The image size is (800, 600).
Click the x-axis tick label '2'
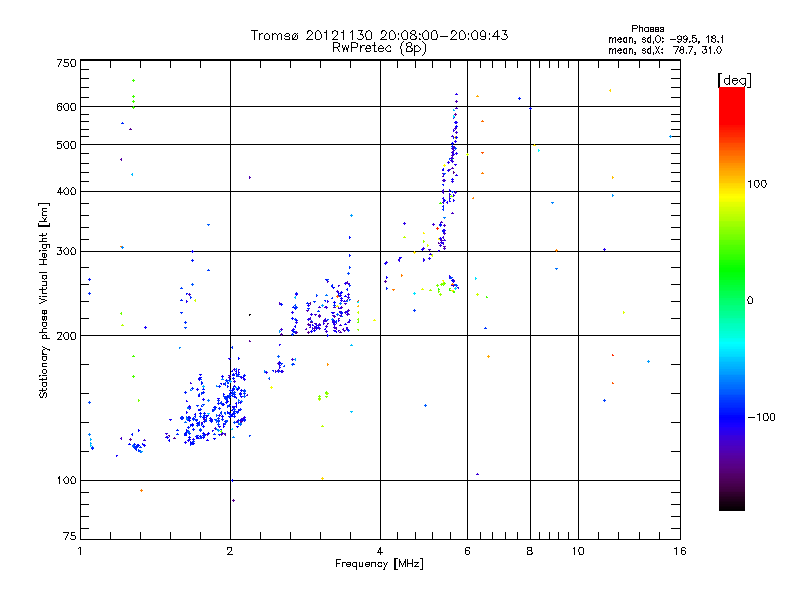tap(230, 551)
